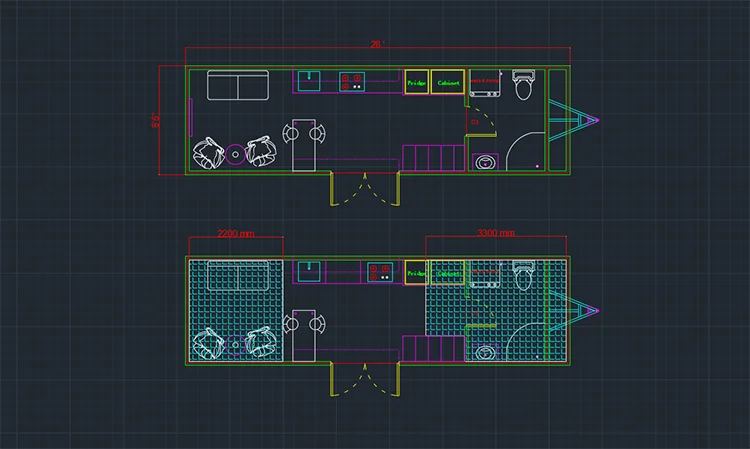The width and height of the screenshot is (750, 449).
Task: Click the red "D3" door tag
Action: click(x=474, y=122)
